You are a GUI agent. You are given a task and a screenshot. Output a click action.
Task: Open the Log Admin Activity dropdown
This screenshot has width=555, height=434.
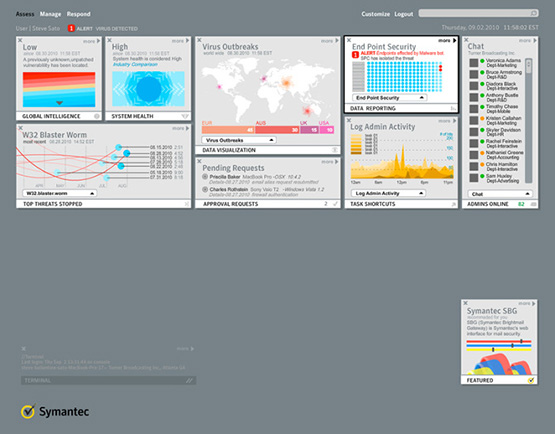point(389,193)
